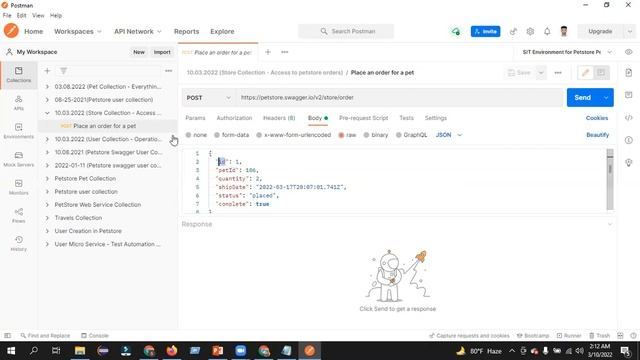Switch to the Authorization tab
The image size is (640, 360).
coord(234,118)
